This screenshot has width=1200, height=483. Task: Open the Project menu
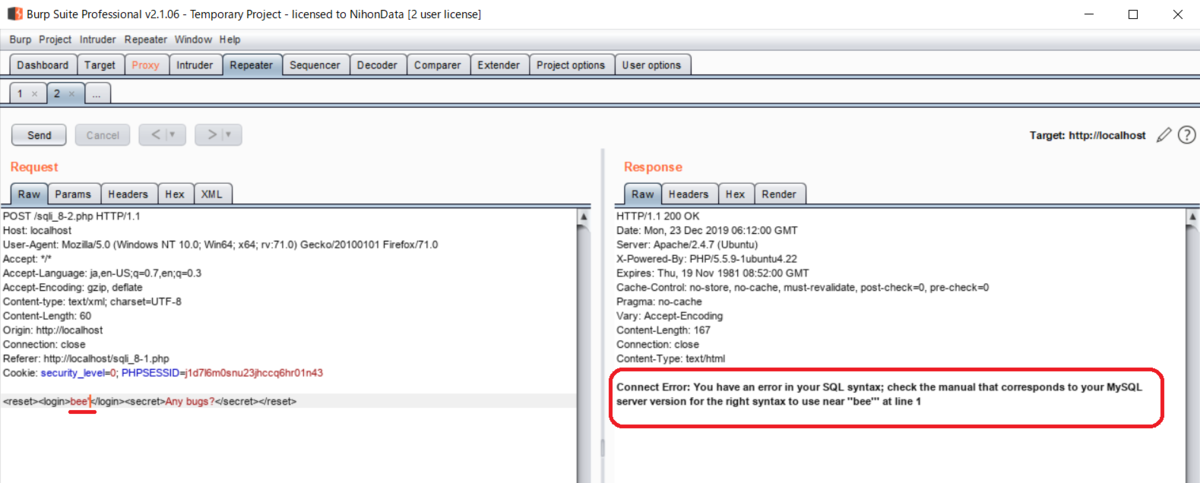[56, 40]
